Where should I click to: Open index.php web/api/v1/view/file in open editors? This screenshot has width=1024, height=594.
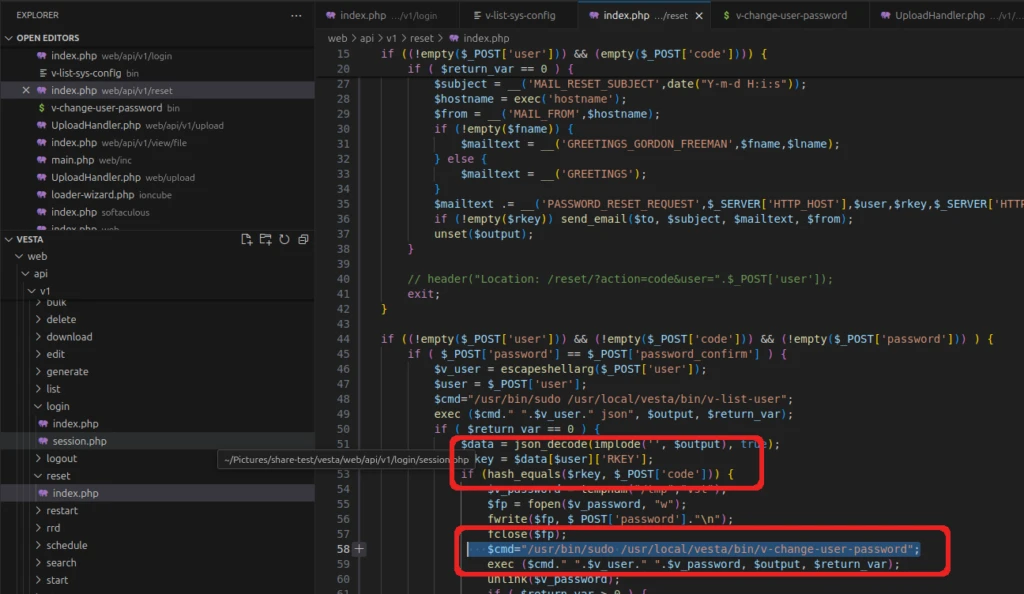[157, 142]
